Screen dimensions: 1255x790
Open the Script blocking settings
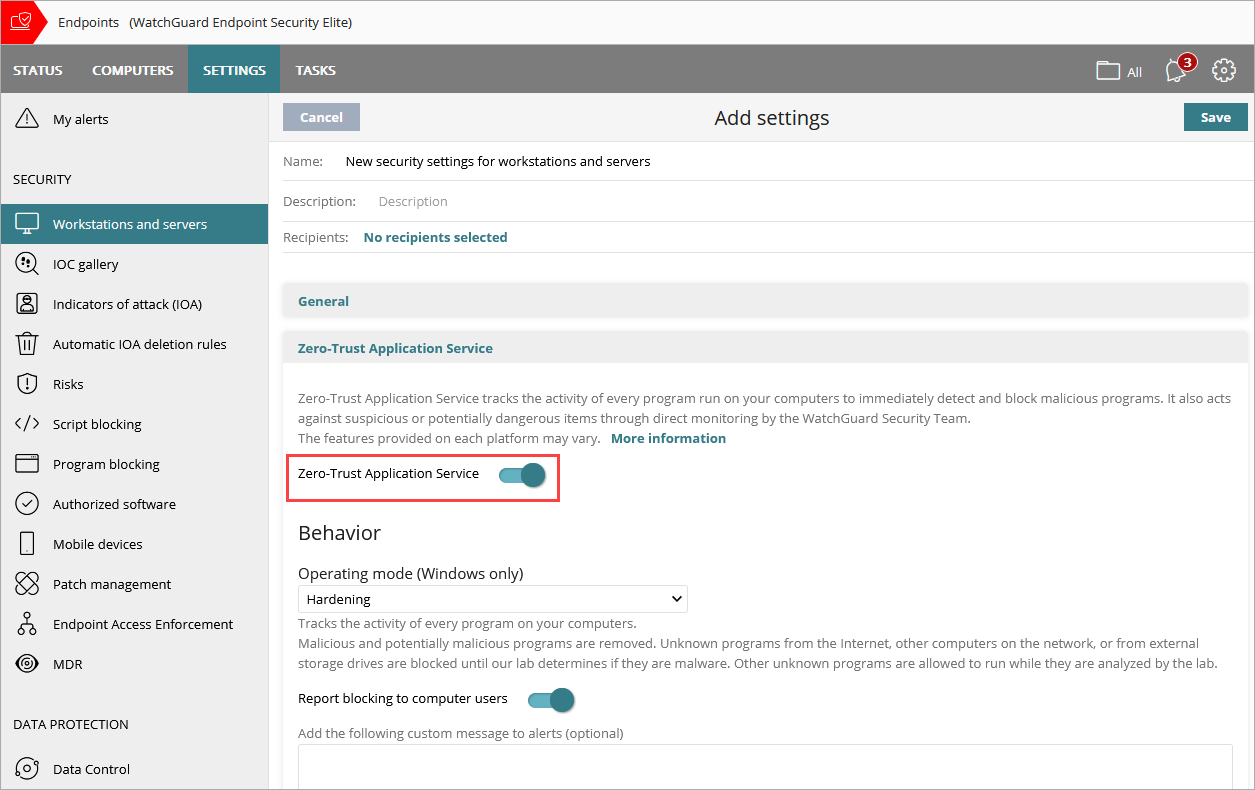97,423
